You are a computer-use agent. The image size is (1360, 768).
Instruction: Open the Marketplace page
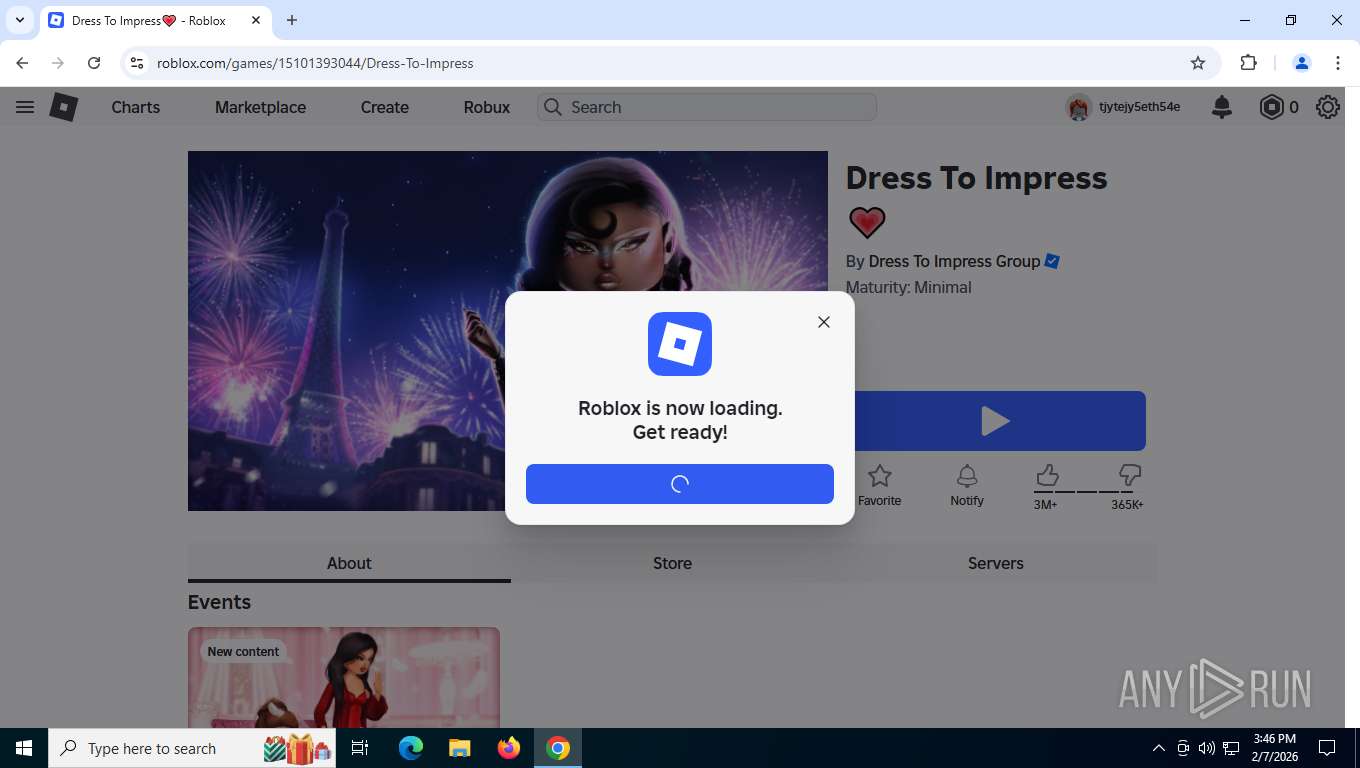(260, 107)
